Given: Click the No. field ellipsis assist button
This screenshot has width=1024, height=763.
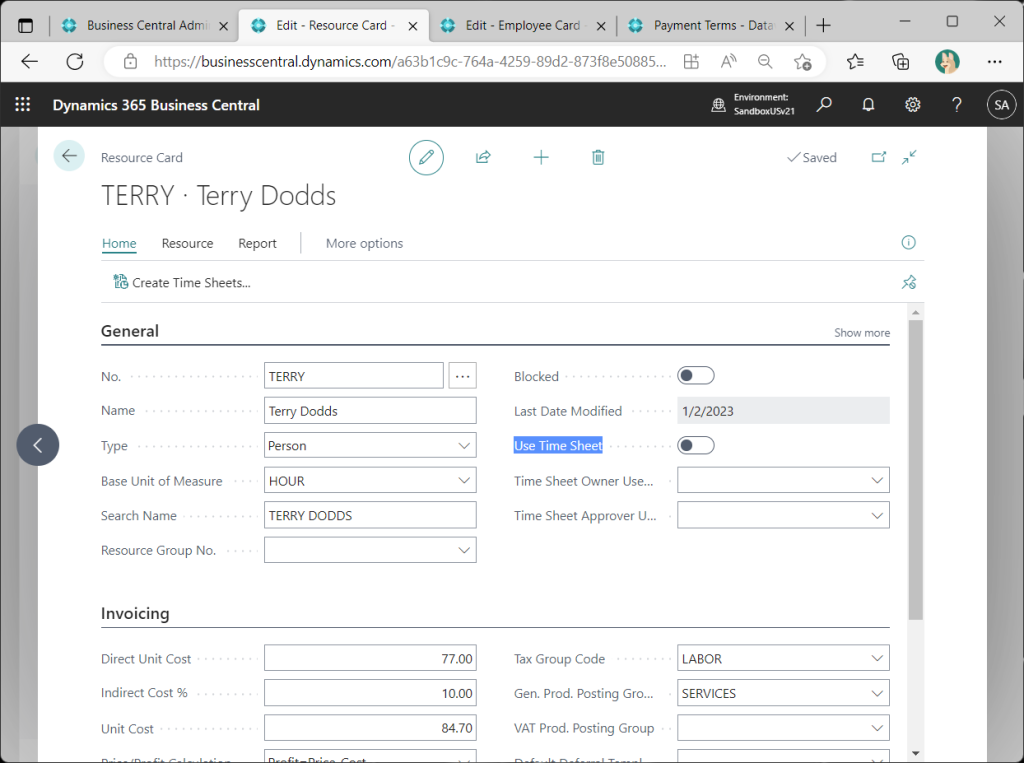Looking at the screenshot, I should click(462, 376).
